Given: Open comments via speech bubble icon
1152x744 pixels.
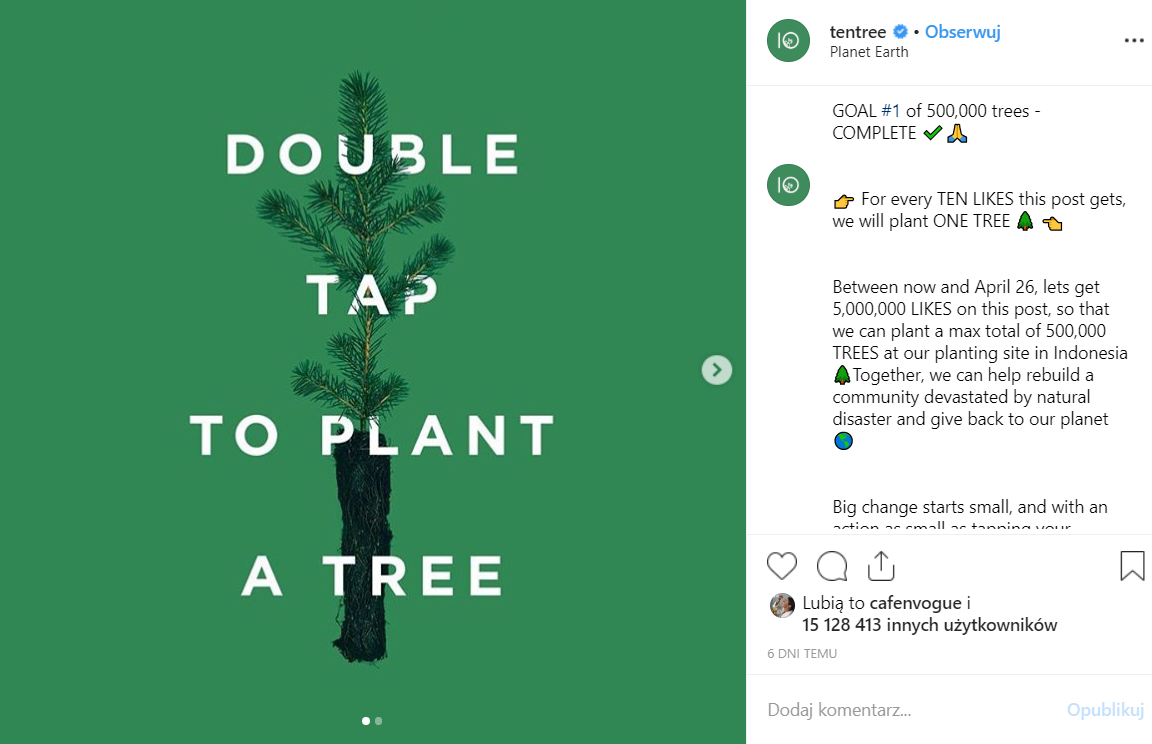Looking at the screenshot, I should [832, 566].
